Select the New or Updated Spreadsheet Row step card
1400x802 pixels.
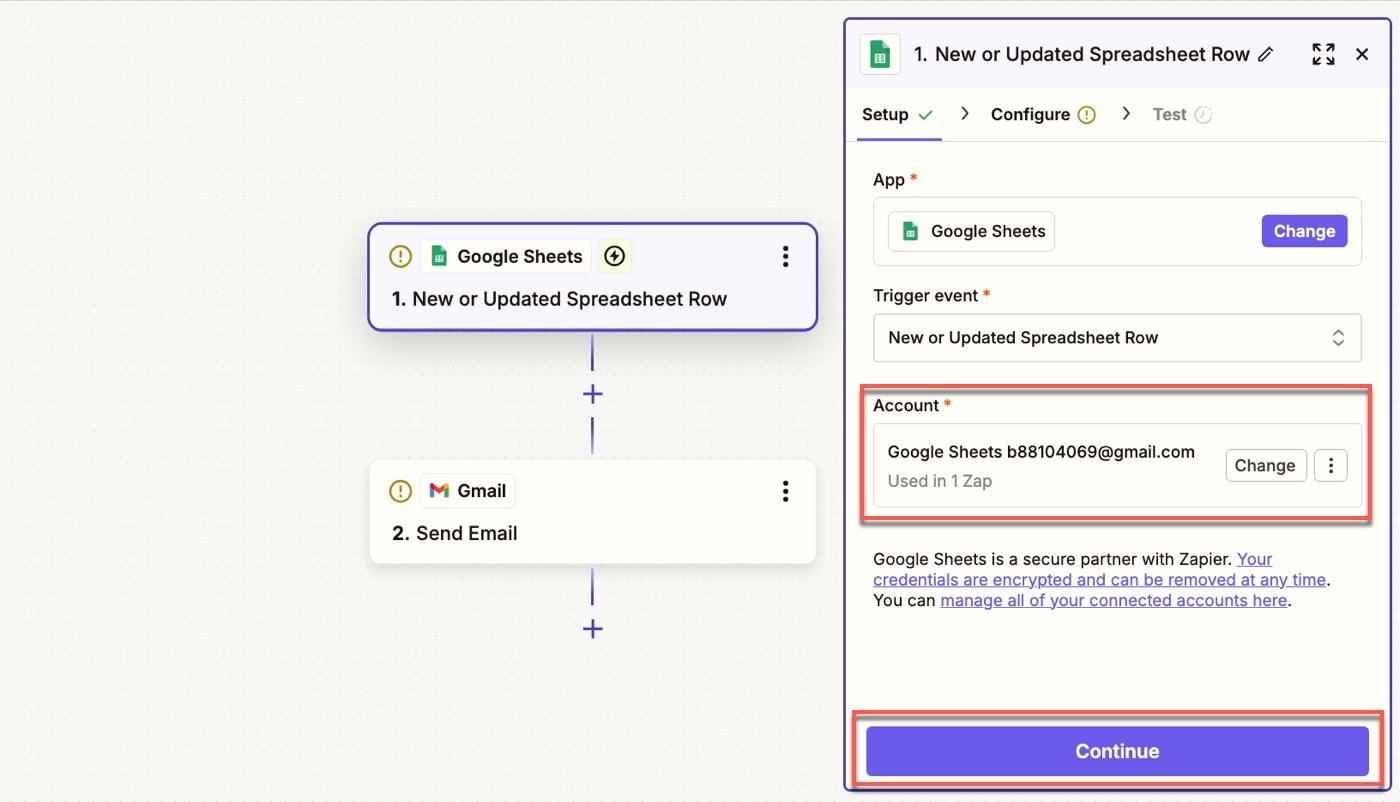tap(593, 277)
